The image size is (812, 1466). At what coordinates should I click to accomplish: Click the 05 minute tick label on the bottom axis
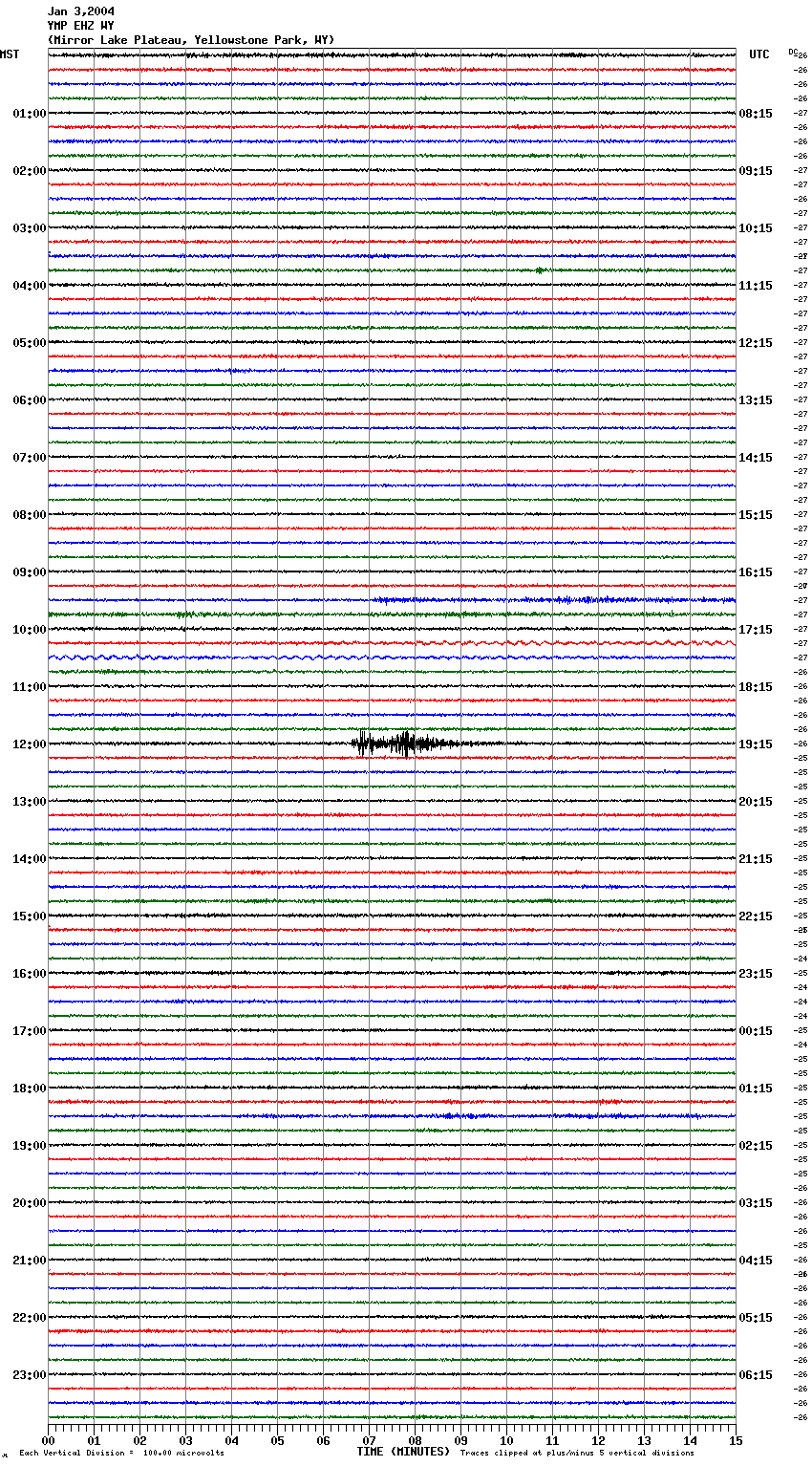pyautogui.click(x=277, y=1441)
